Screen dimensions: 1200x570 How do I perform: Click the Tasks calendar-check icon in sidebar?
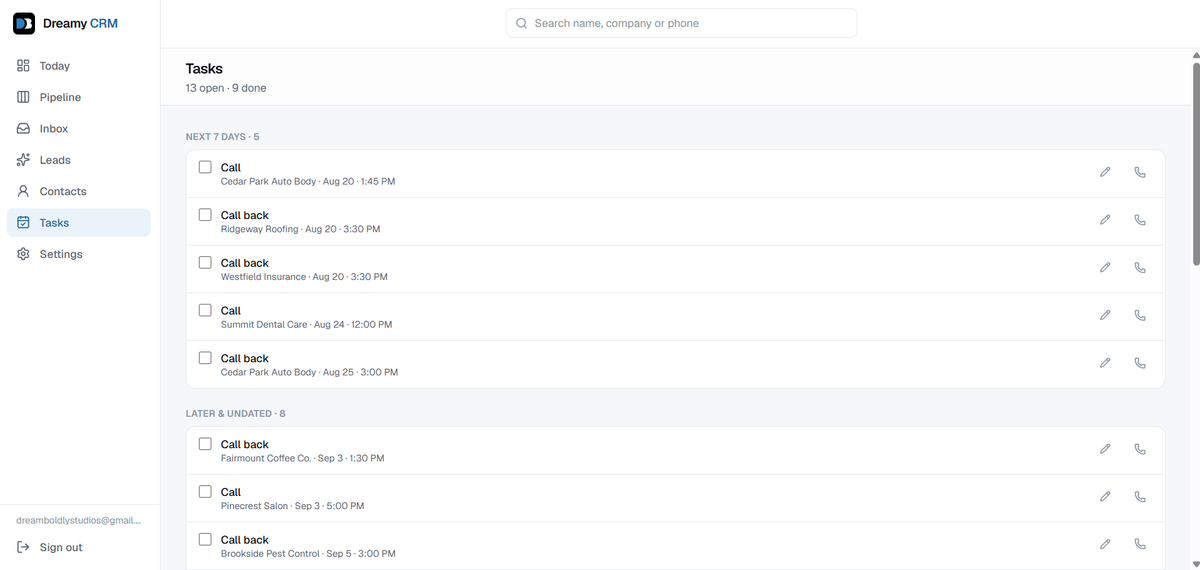(x=24, y=223)
